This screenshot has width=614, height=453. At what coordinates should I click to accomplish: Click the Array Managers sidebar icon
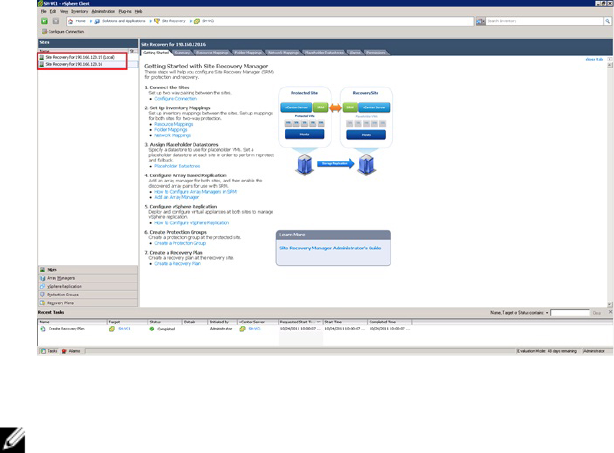coord(43,278)
